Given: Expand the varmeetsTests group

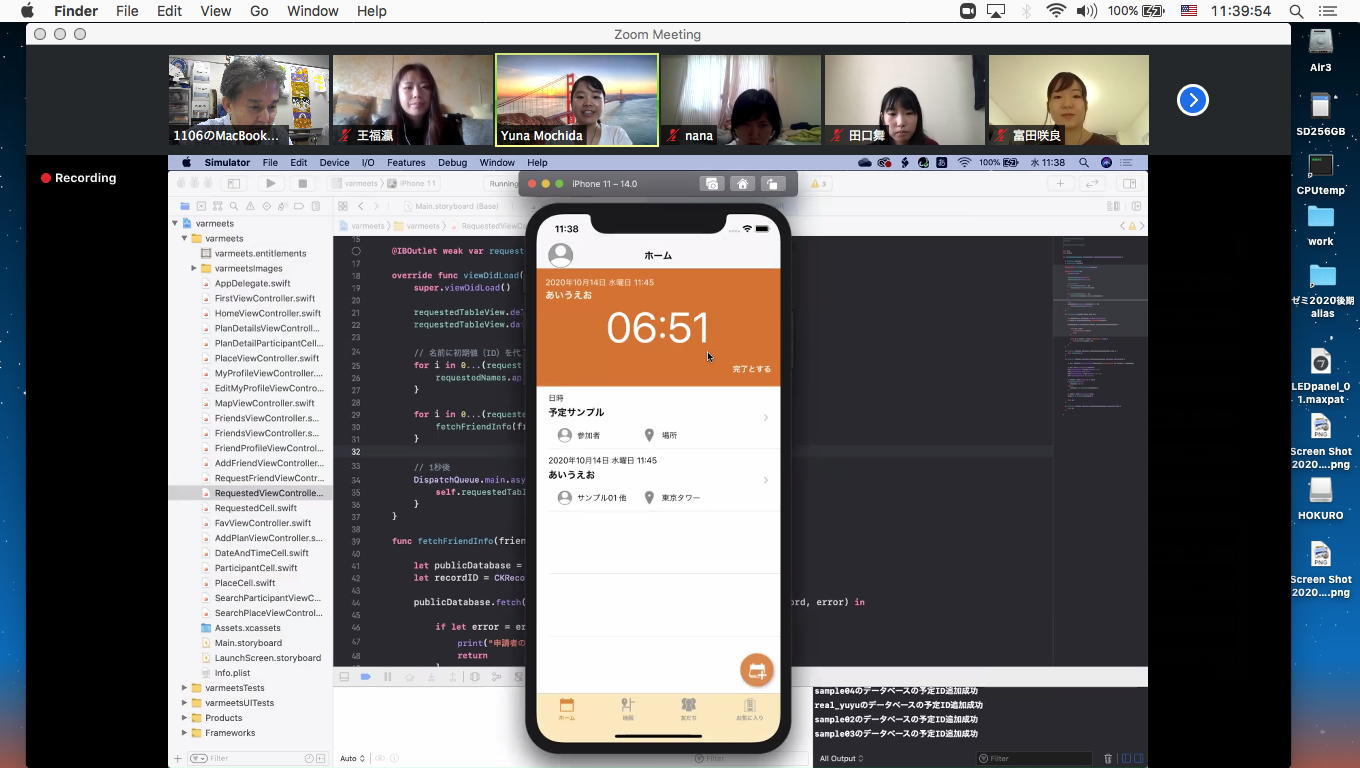Looking at the screenshot, I should (185, 688).
